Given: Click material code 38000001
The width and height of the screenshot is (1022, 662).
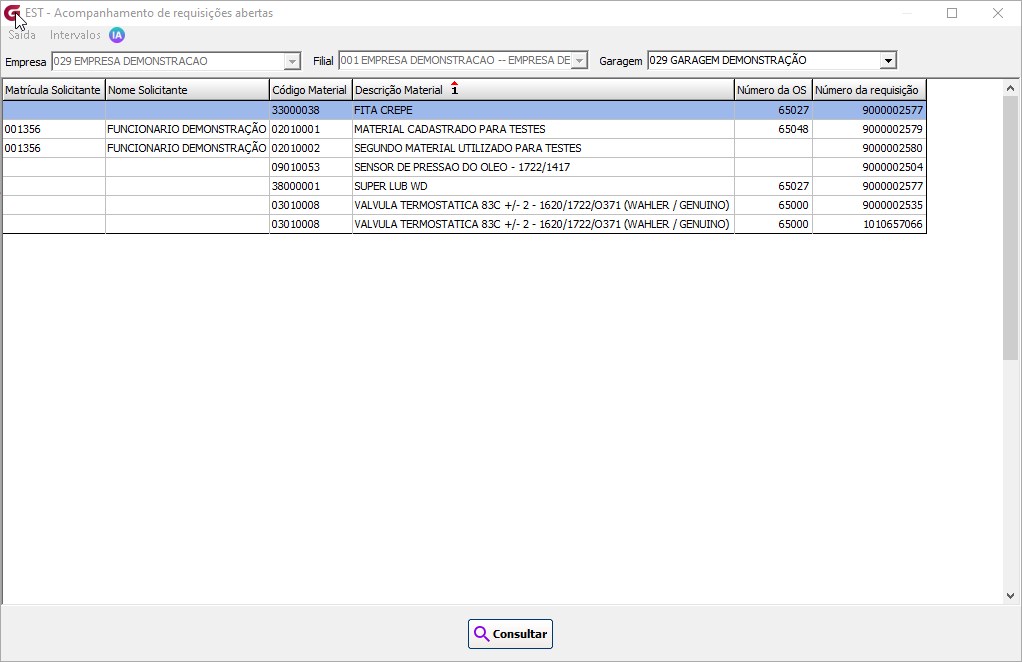Looking at the screenshot, I should pos(310,186).
